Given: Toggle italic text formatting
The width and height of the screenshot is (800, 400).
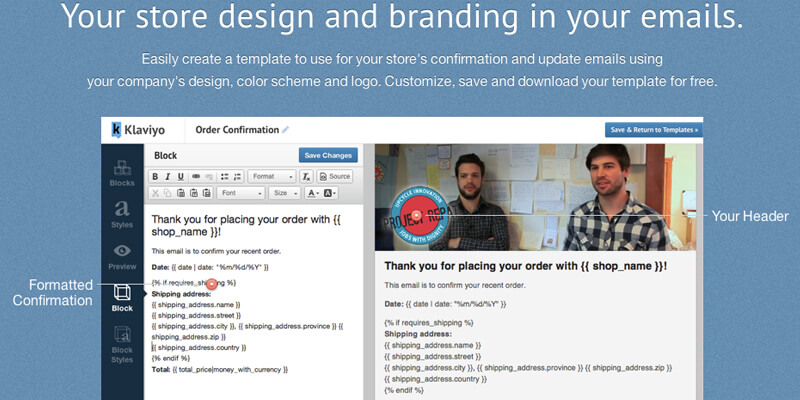Looking at the screenshot, I should pyautogui.click(x=169, y=177).
